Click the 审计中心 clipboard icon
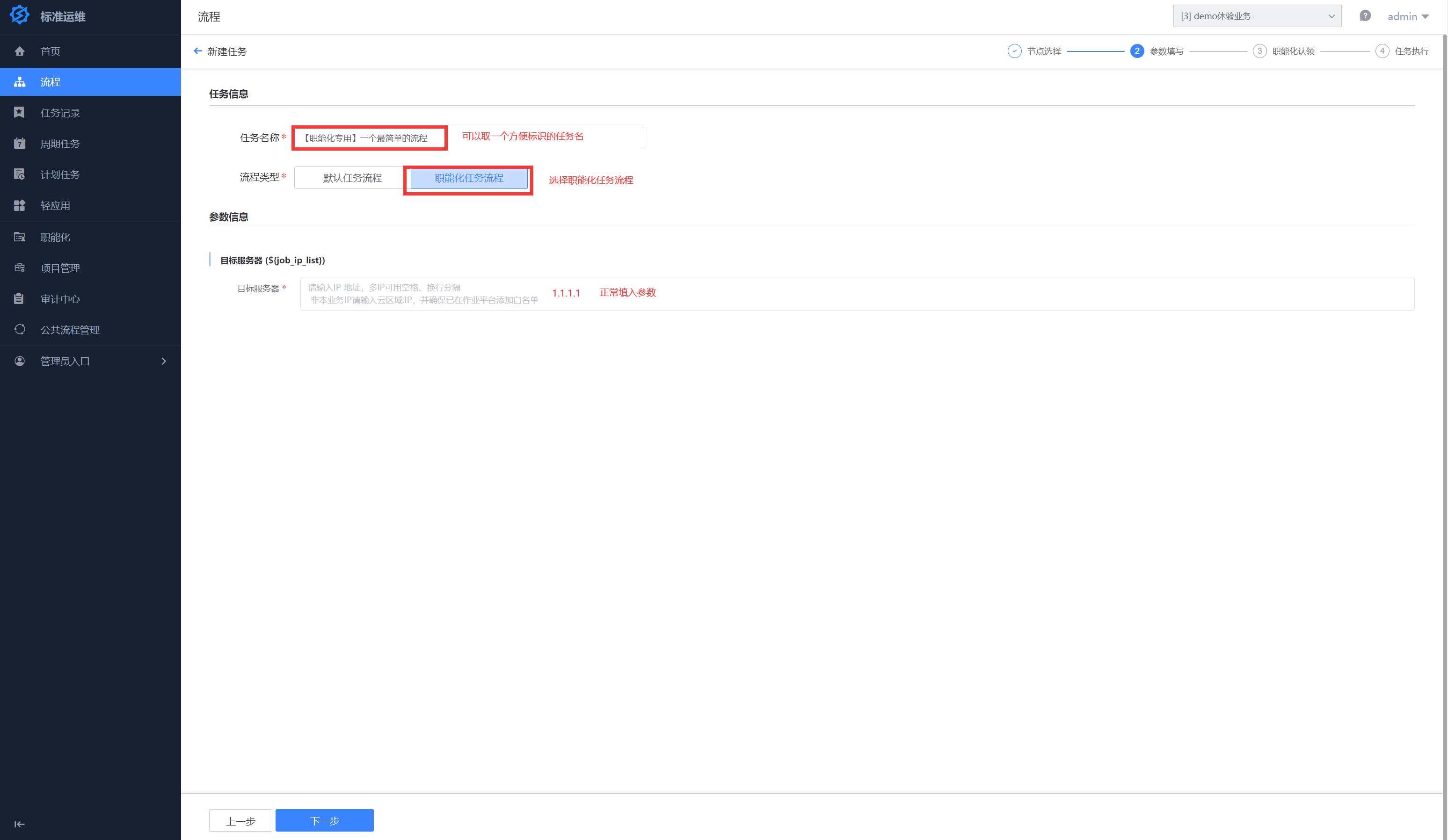Screen dimensions: 1448x840 [20, 299]
